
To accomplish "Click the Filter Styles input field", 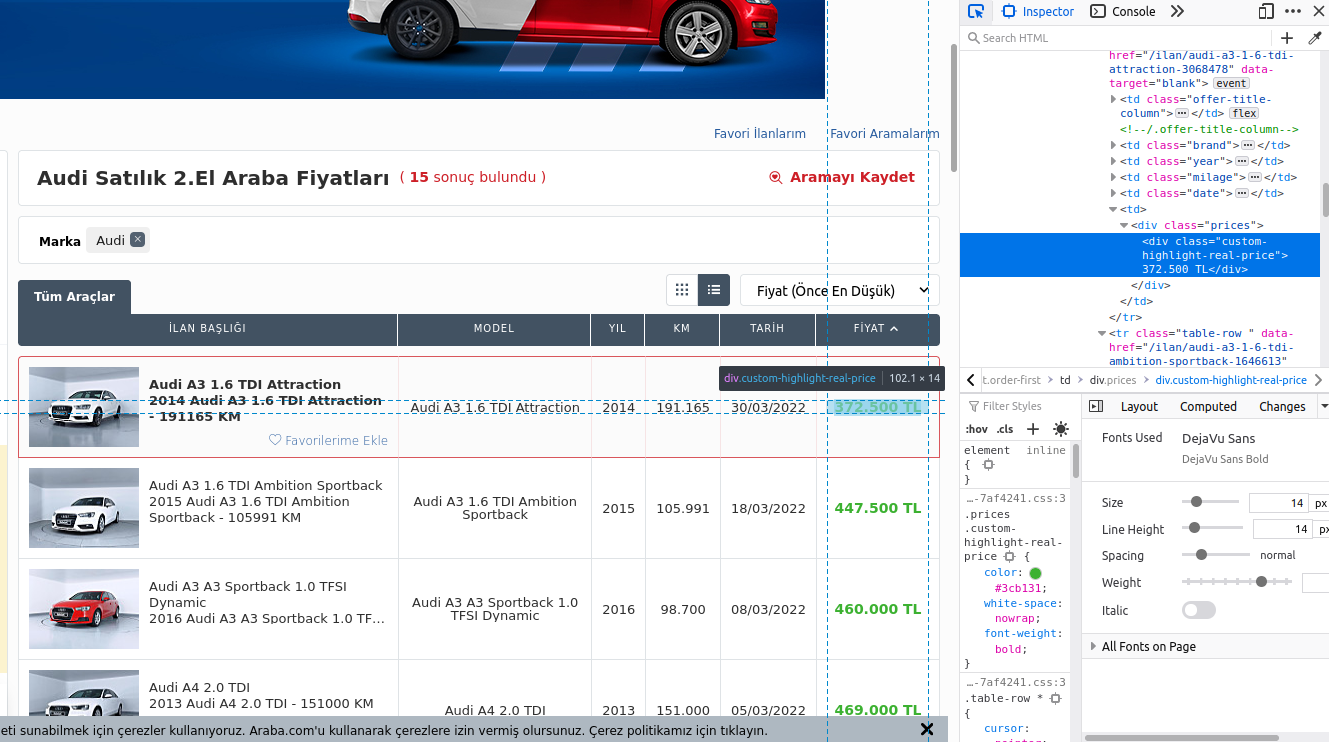I will [x=1020, y=406].
